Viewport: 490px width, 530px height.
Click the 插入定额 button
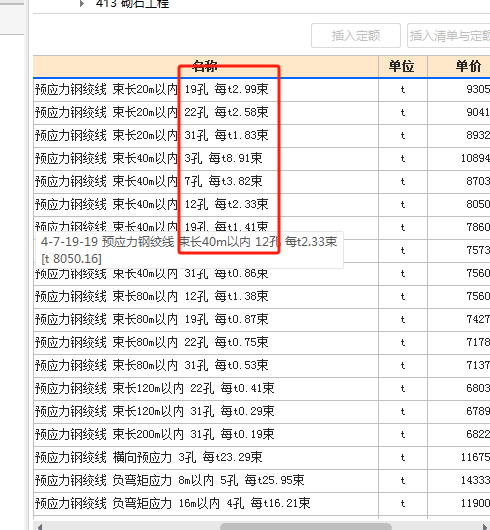tap(356, 35)
